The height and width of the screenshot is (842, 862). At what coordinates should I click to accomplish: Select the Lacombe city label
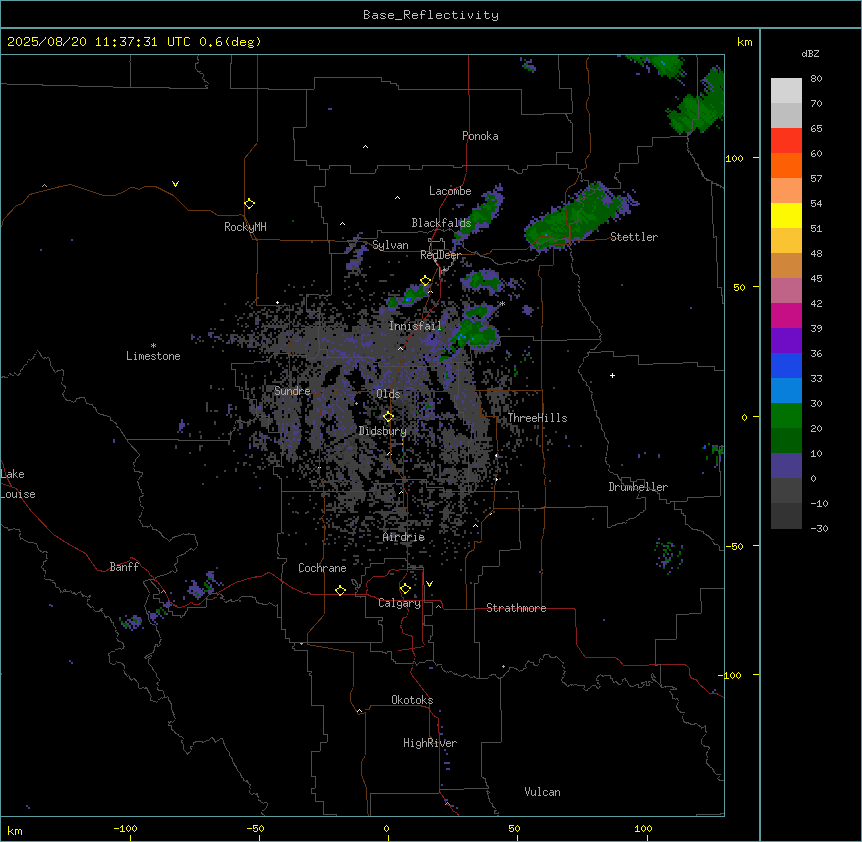(x=450, y=191)
